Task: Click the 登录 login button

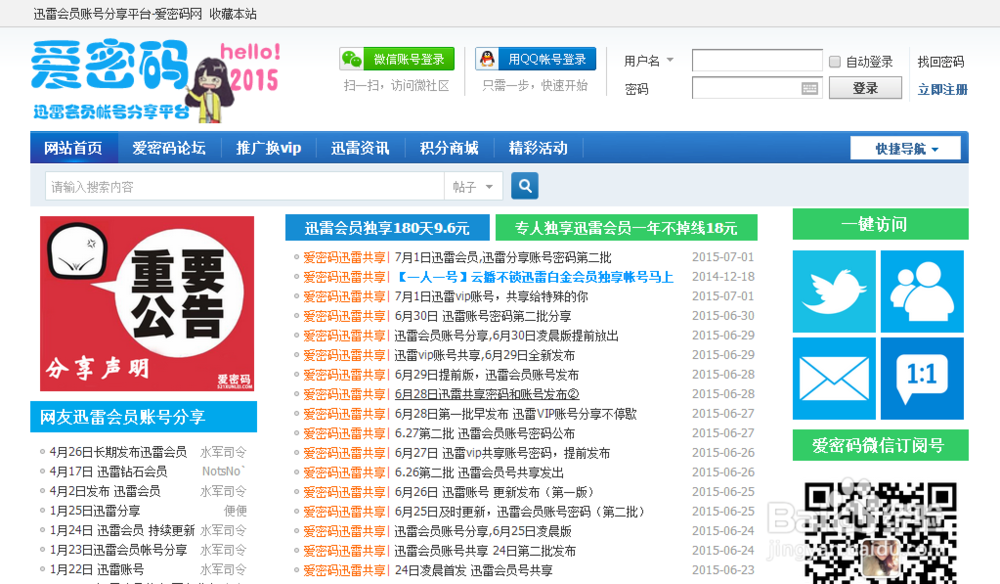Action: click(x=865, y=88)
